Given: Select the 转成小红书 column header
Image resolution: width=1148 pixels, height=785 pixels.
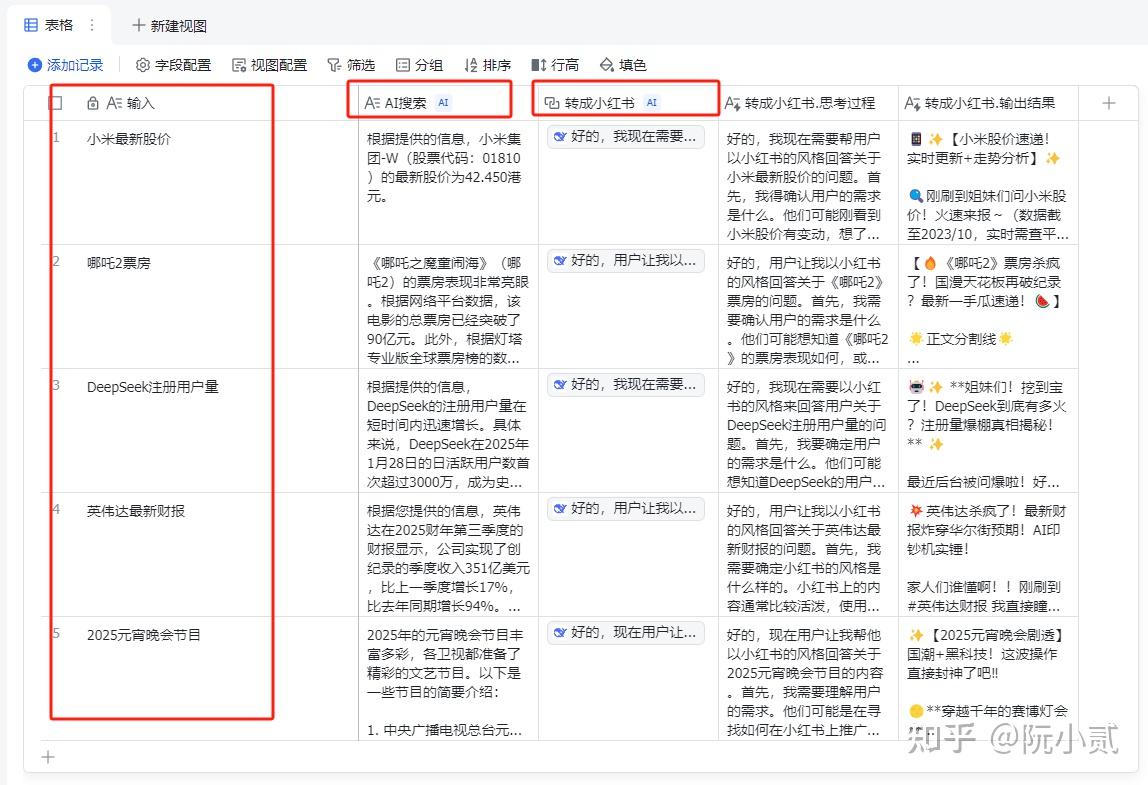Looking at the screenshot, I should coord(628,103).
